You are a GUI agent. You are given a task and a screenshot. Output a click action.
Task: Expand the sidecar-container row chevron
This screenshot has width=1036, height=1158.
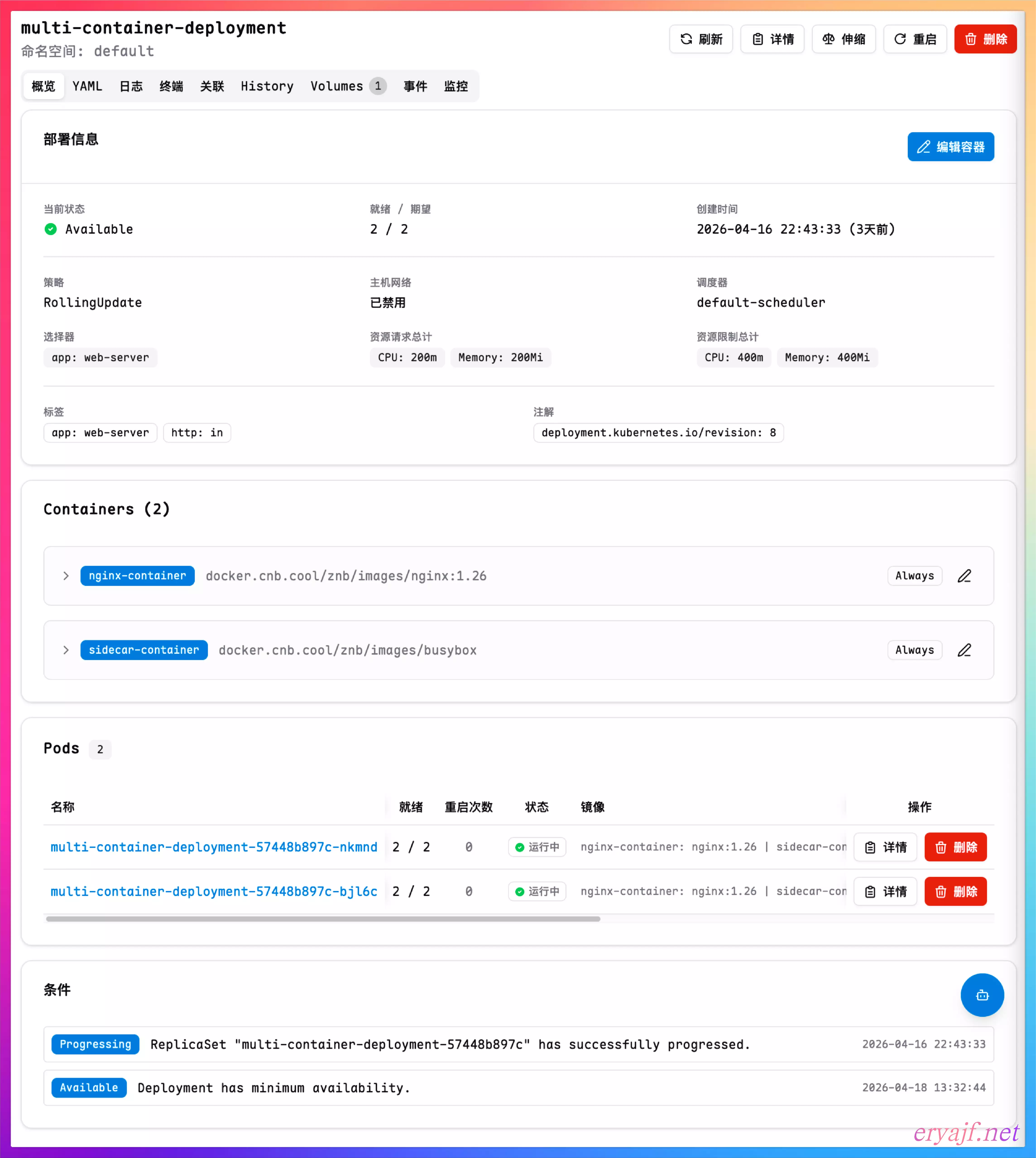pyautogui.click(x=66, y=650)
